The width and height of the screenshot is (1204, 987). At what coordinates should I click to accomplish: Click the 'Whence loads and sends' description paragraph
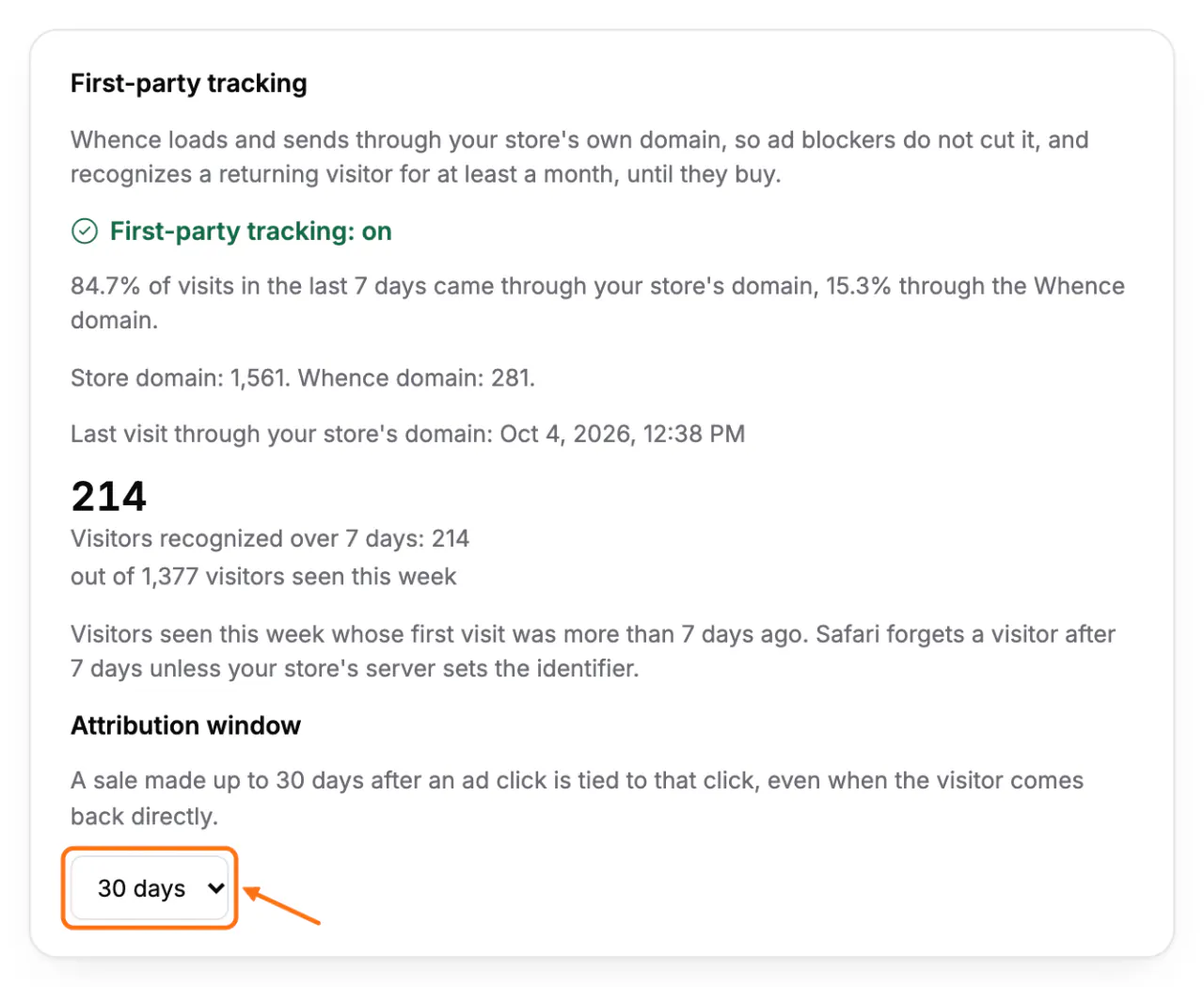579,156
